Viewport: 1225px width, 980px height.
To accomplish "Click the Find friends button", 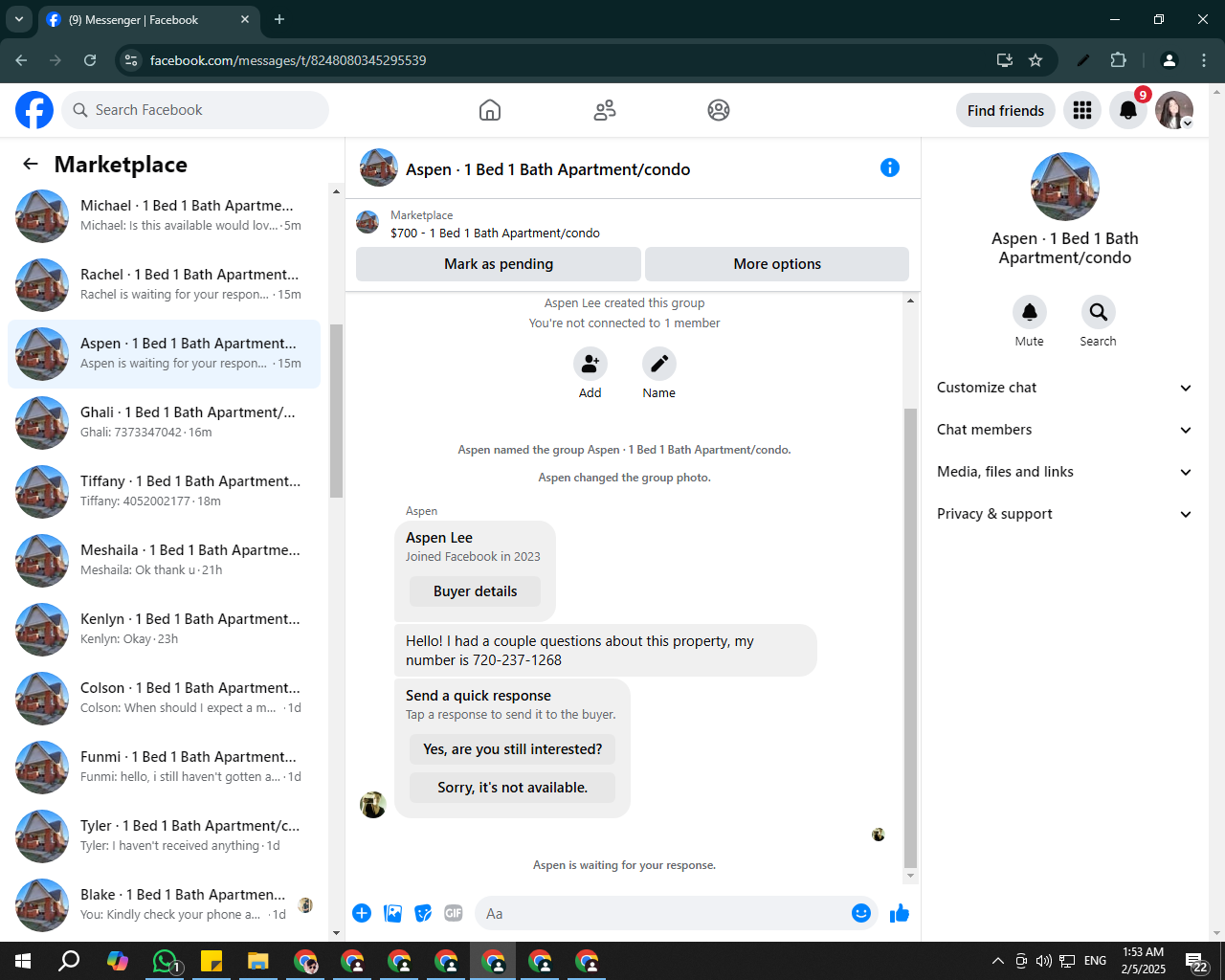I will 1006,110.
